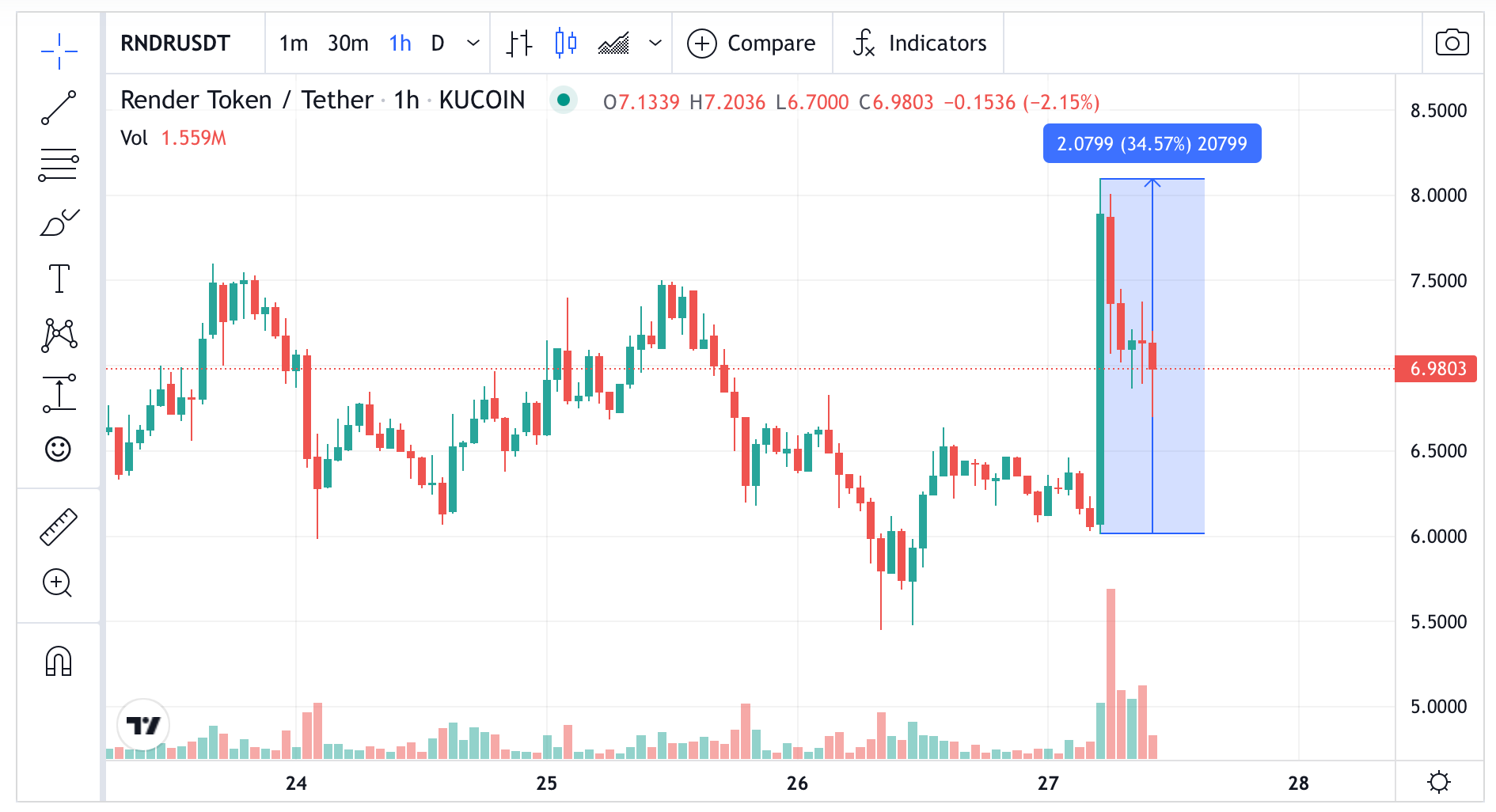Click the Compare button
Screen dimensions: 1496x812
tap(751, 43)
